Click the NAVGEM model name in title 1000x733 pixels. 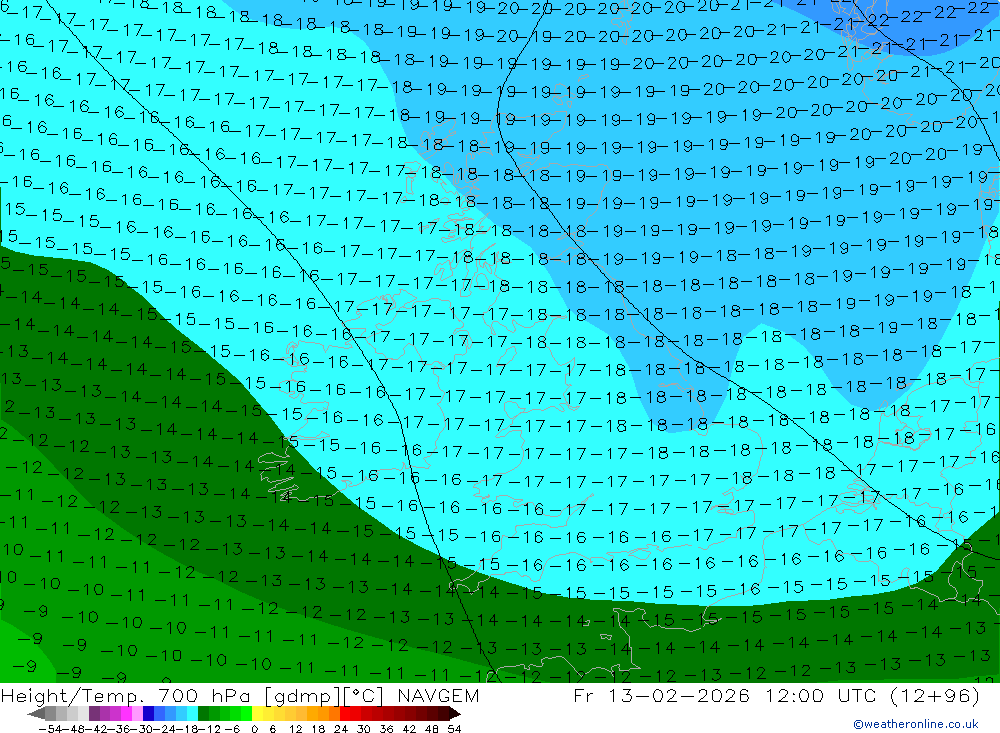coord(438,696)
